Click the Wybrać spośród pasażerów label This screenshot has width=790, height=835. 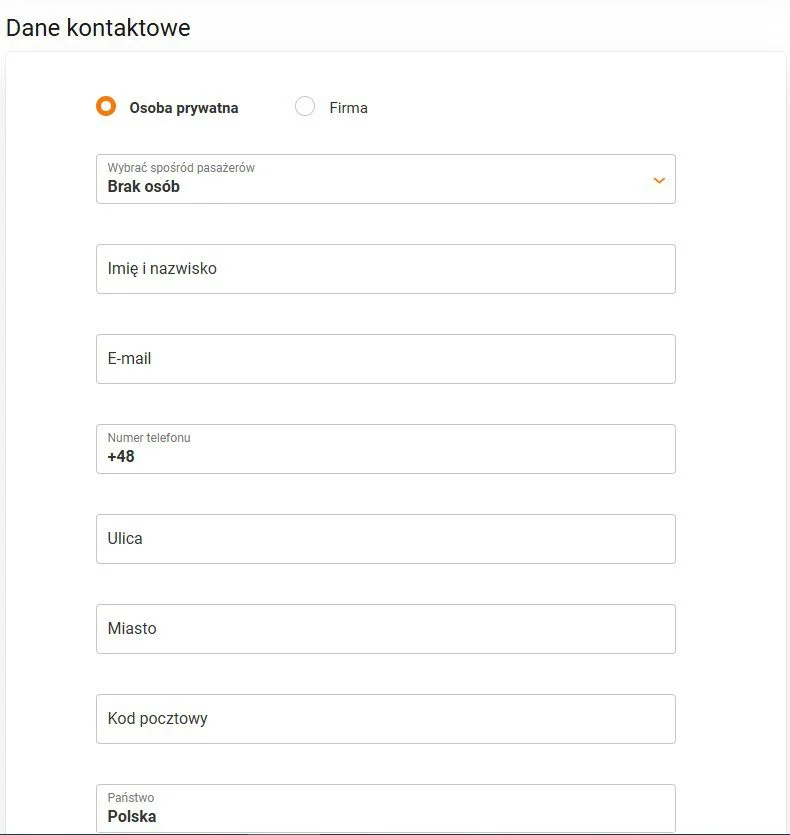181,168
